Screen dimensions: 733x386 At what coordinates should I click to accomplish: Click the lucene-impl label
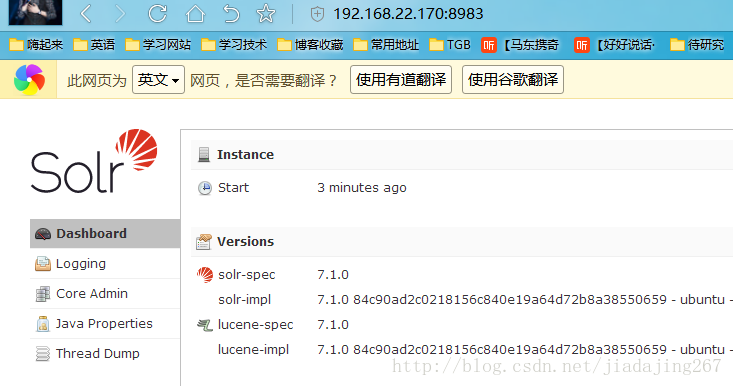(x=253, y=350)
